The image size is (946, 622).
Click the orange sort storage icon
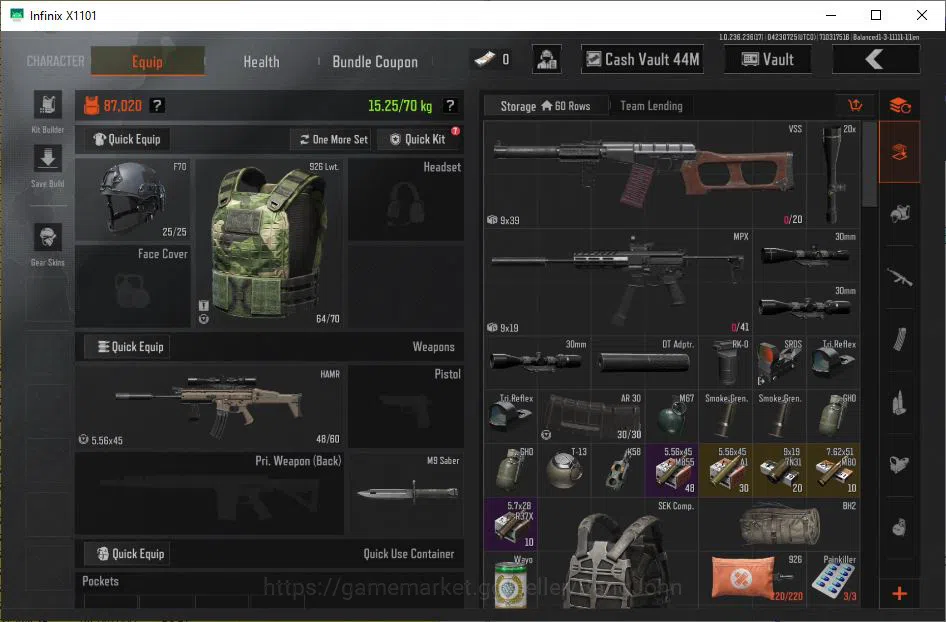855,106
